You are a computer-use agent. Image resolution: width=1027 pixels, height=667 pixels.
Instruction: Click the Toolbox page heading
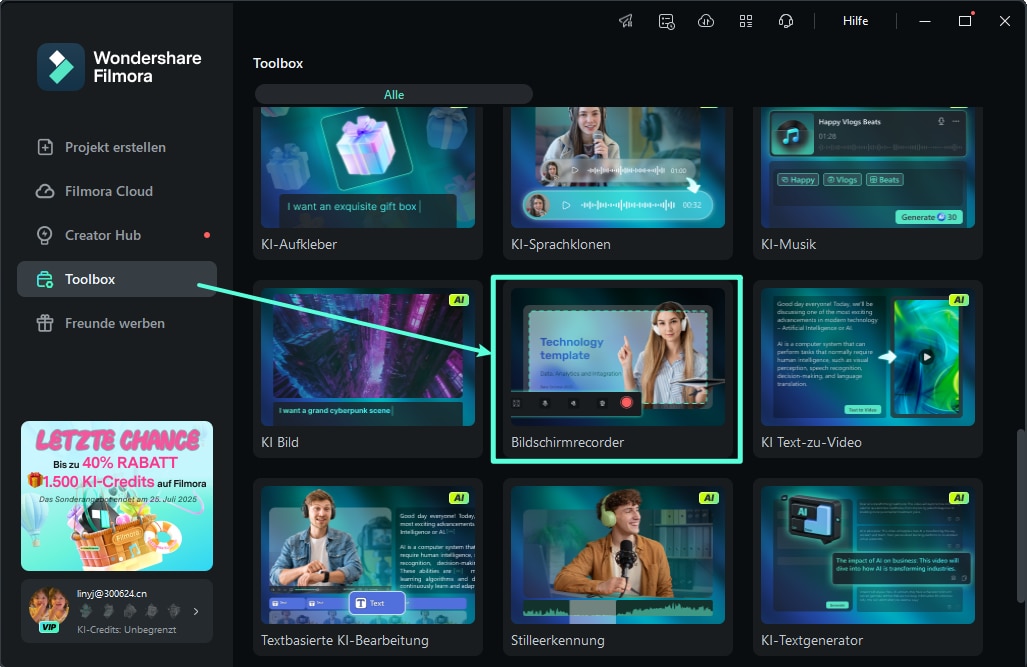pos(278,64)
